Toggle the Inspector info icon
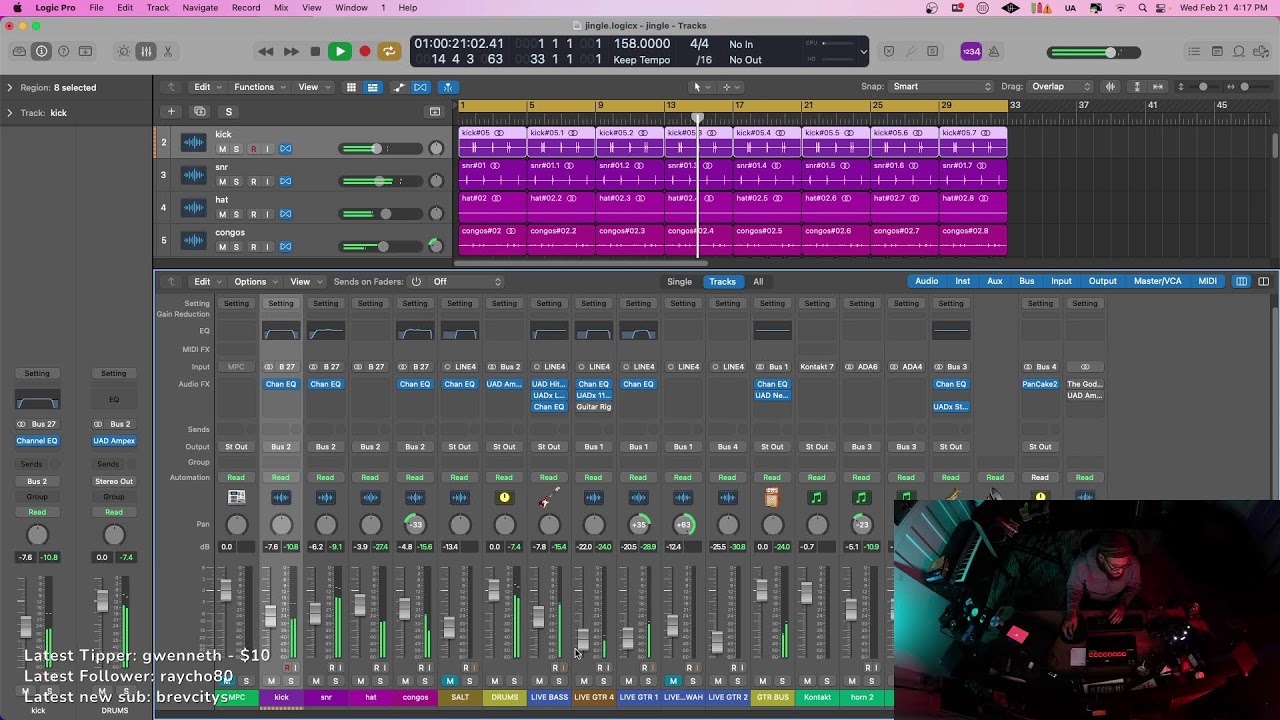The image size is (1280, 720). click(x=41, y=51)
